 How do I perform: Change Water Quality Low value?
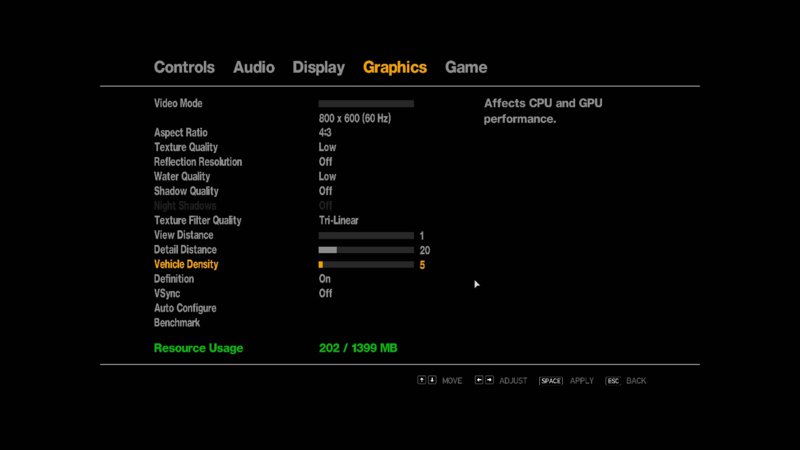point(327,177)
